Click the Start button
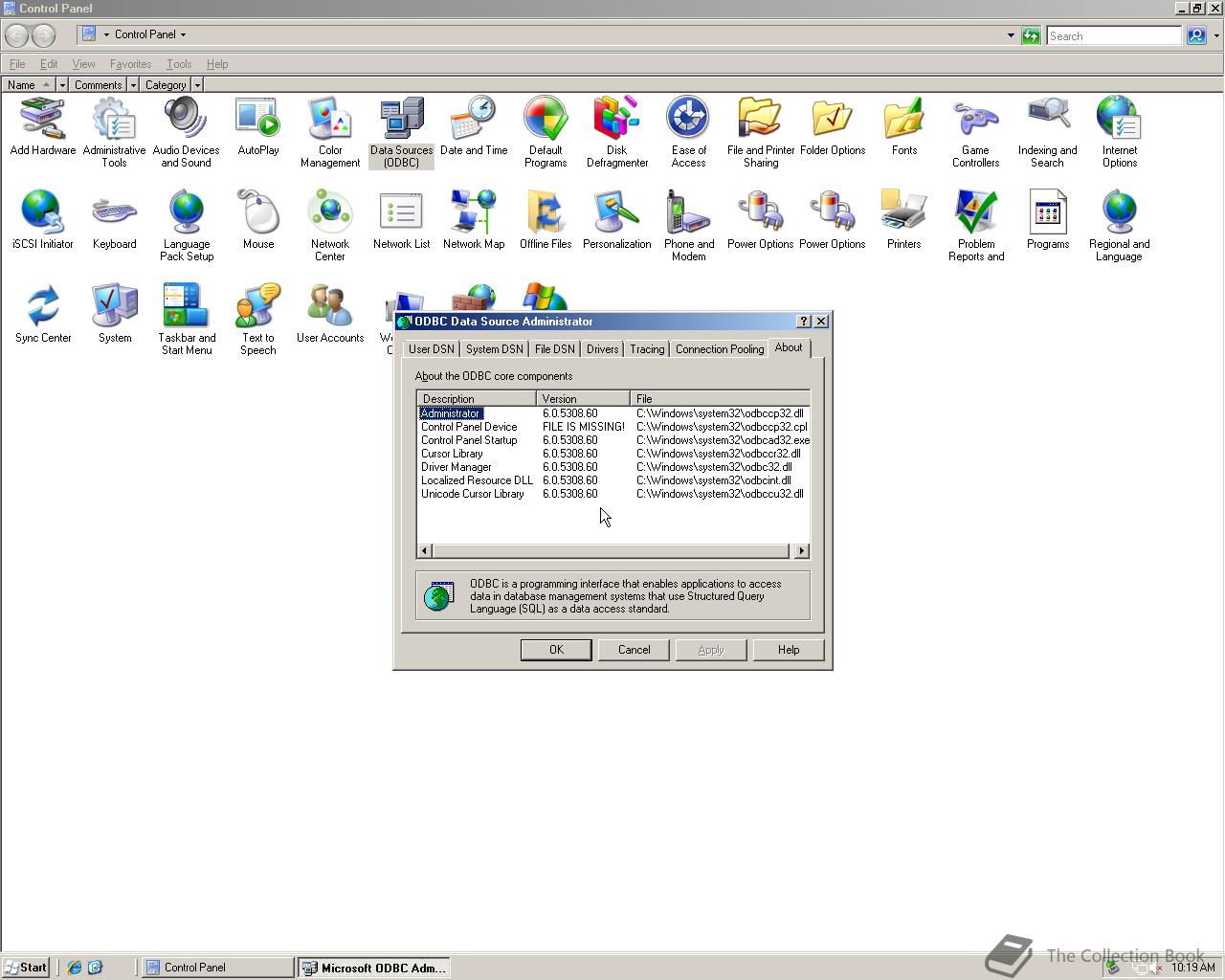 pos(26,968)
